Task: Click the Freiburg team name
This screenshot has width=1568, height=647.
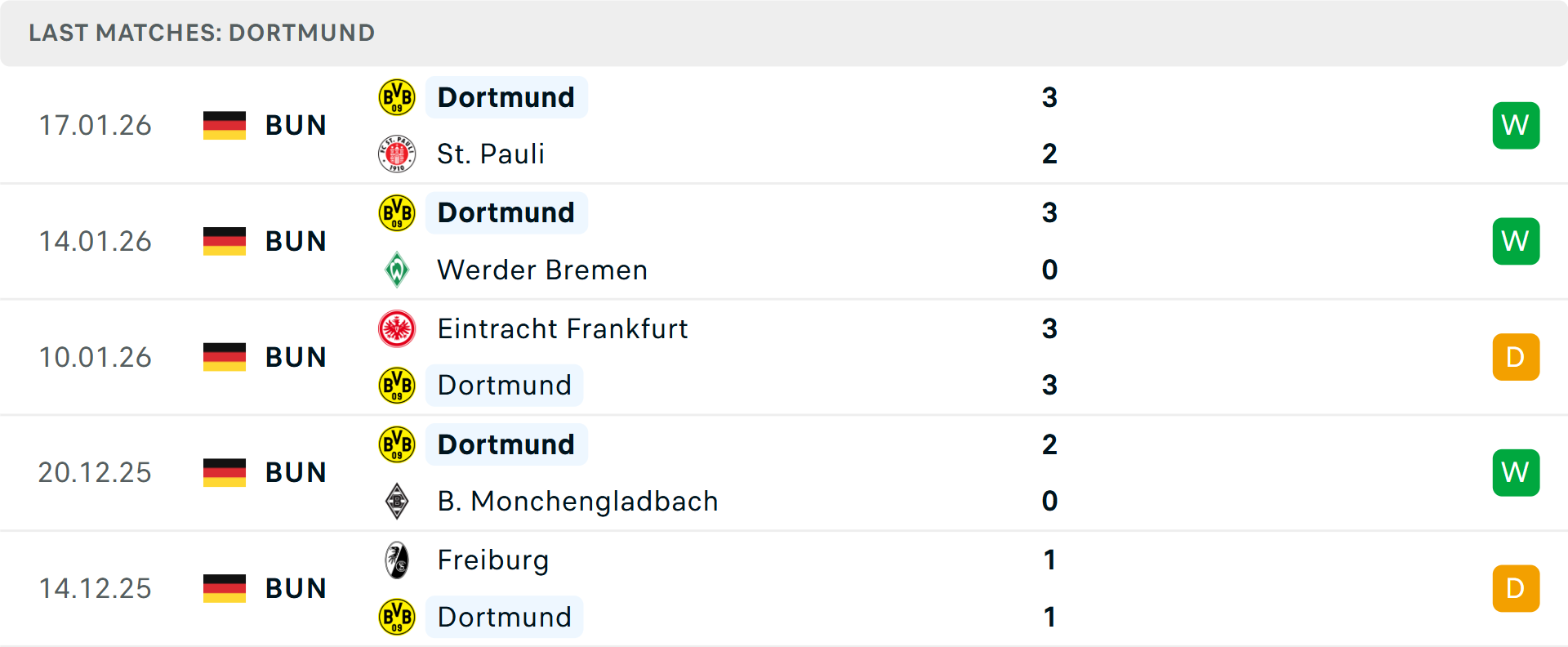Action: click(x=492, y=560)
